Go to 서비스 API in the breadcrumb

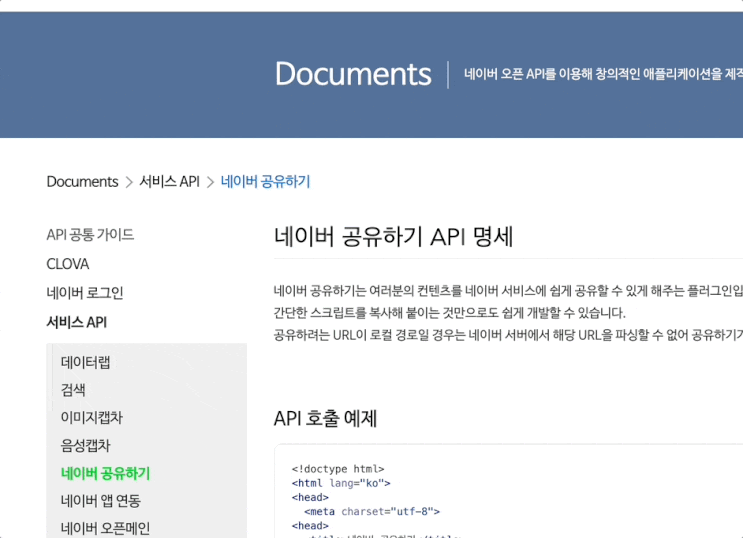169,182
